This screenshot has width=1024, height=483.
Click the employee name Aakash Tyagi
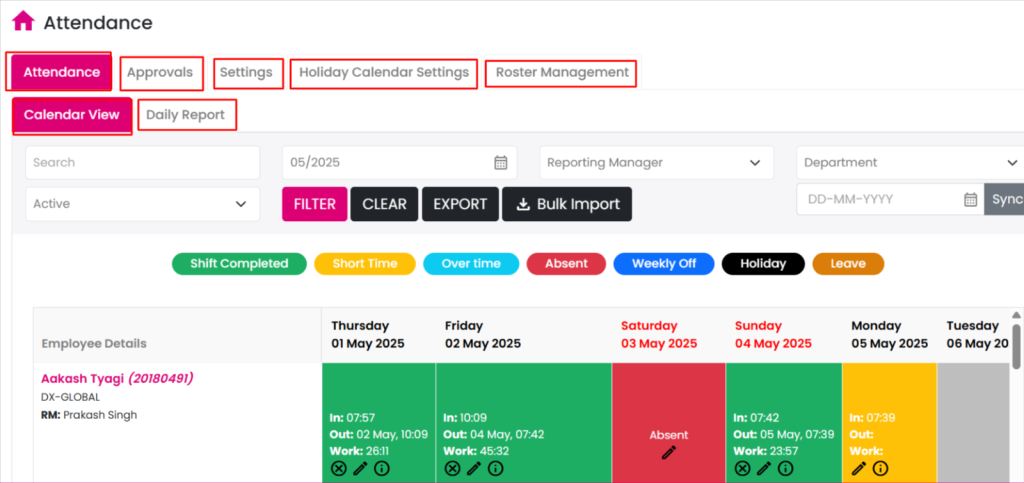83,379
